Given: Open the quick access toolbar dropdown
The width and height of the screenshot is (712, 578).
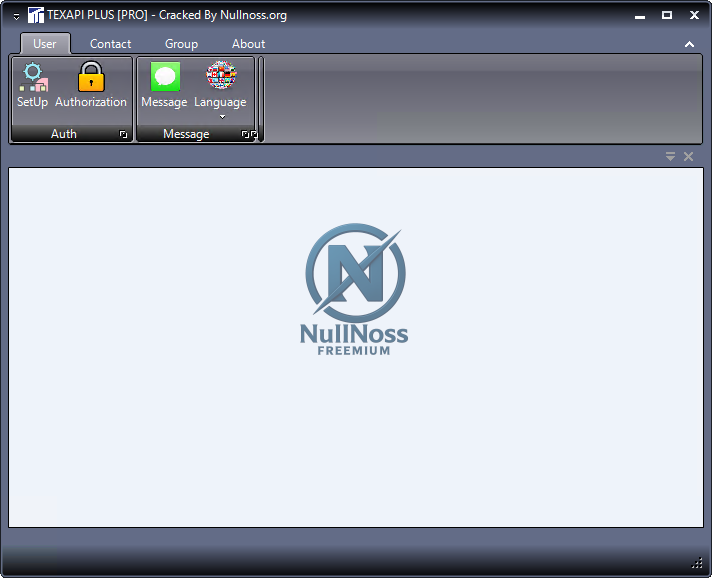Looking at the screenshot, I should pos(16,16).
